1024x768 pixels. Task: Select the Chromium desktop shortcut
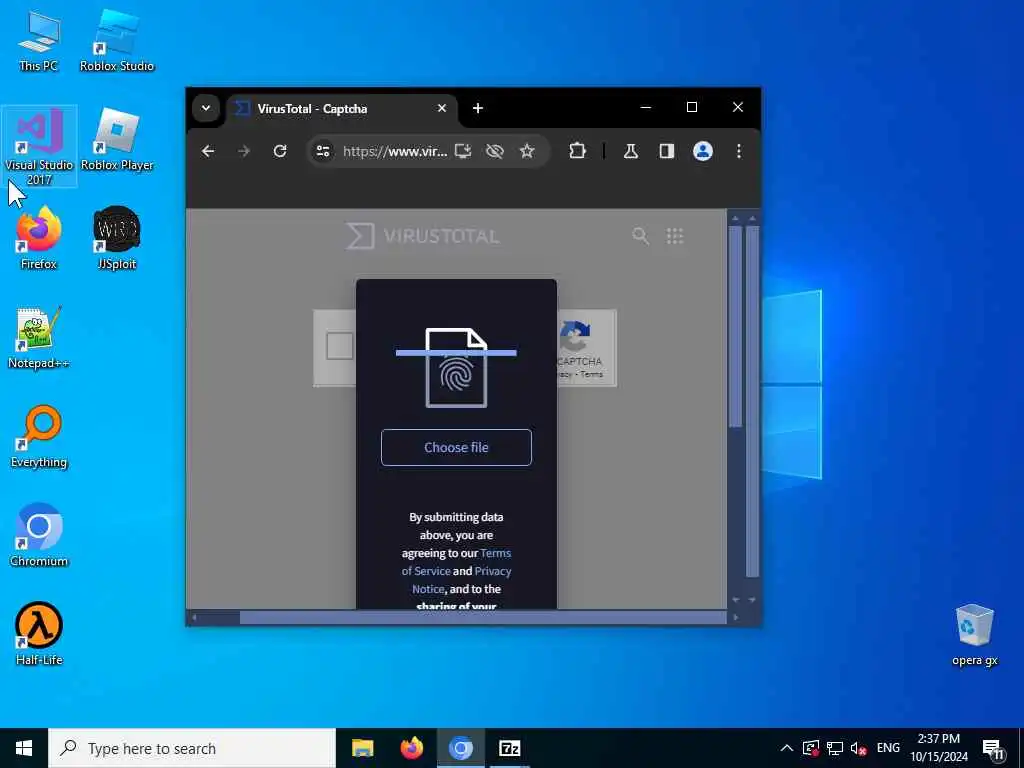tap(39, 535)
